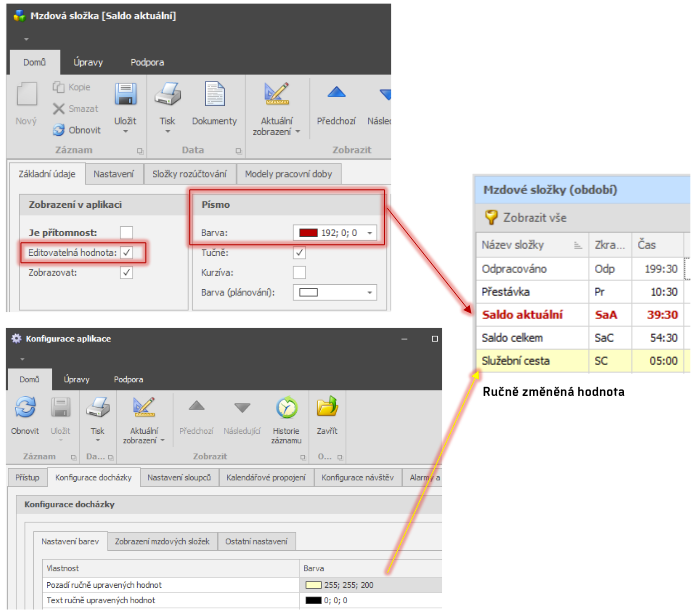The width and height of the screenshot is (696, 616).
Task: Toggle the Zobrazovat checkbox
Action: click(x=127, y=272)
